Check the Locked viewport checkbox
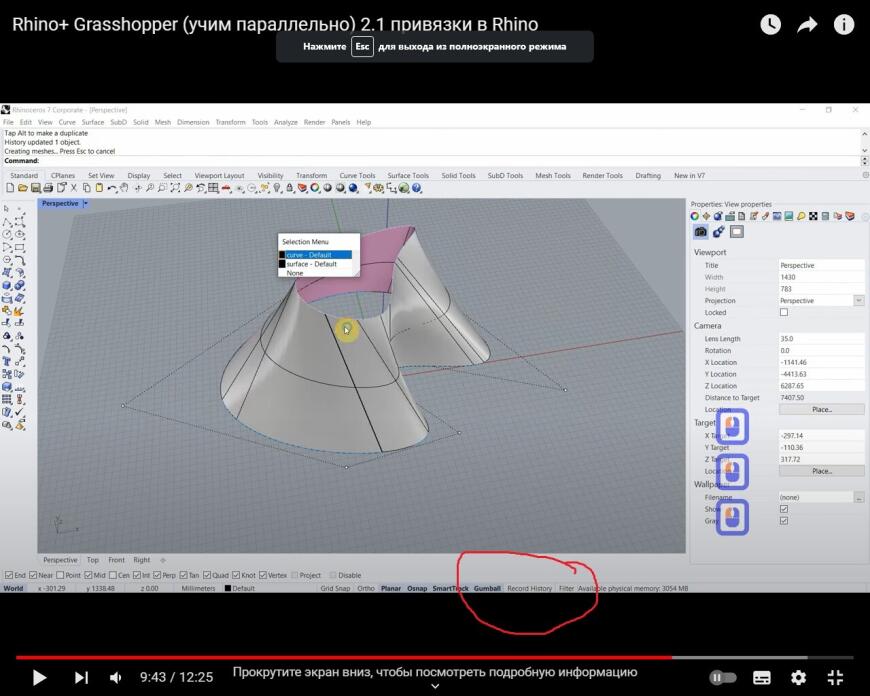The image size is (870, 696). pyautogui.click(x=783, y=312)
